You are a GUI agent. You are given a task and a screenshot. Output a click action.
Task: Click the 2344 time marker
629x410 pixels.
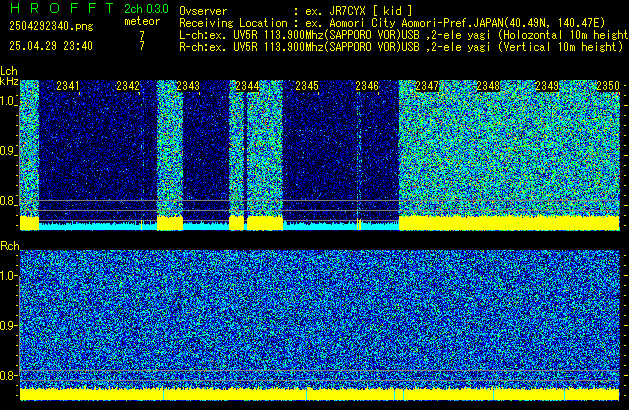coord(248,86)
